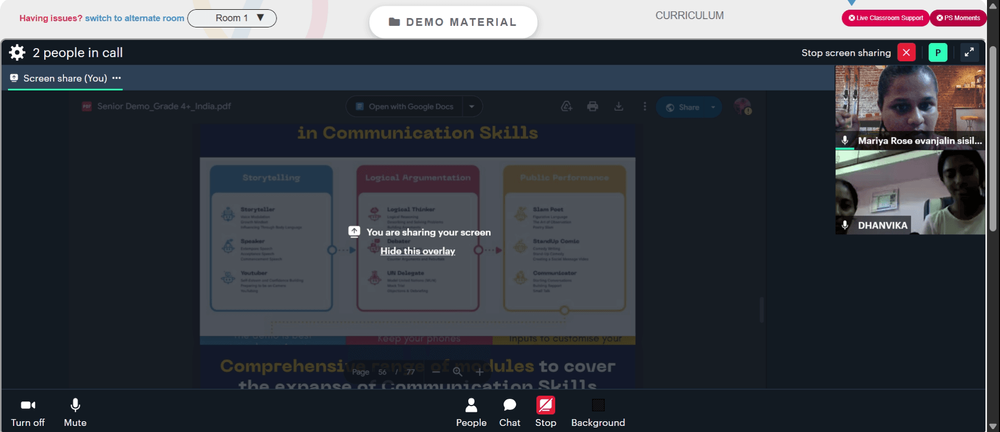Click the Share button in viewer
Screen dimensions: 1000x432
point(681,107)
